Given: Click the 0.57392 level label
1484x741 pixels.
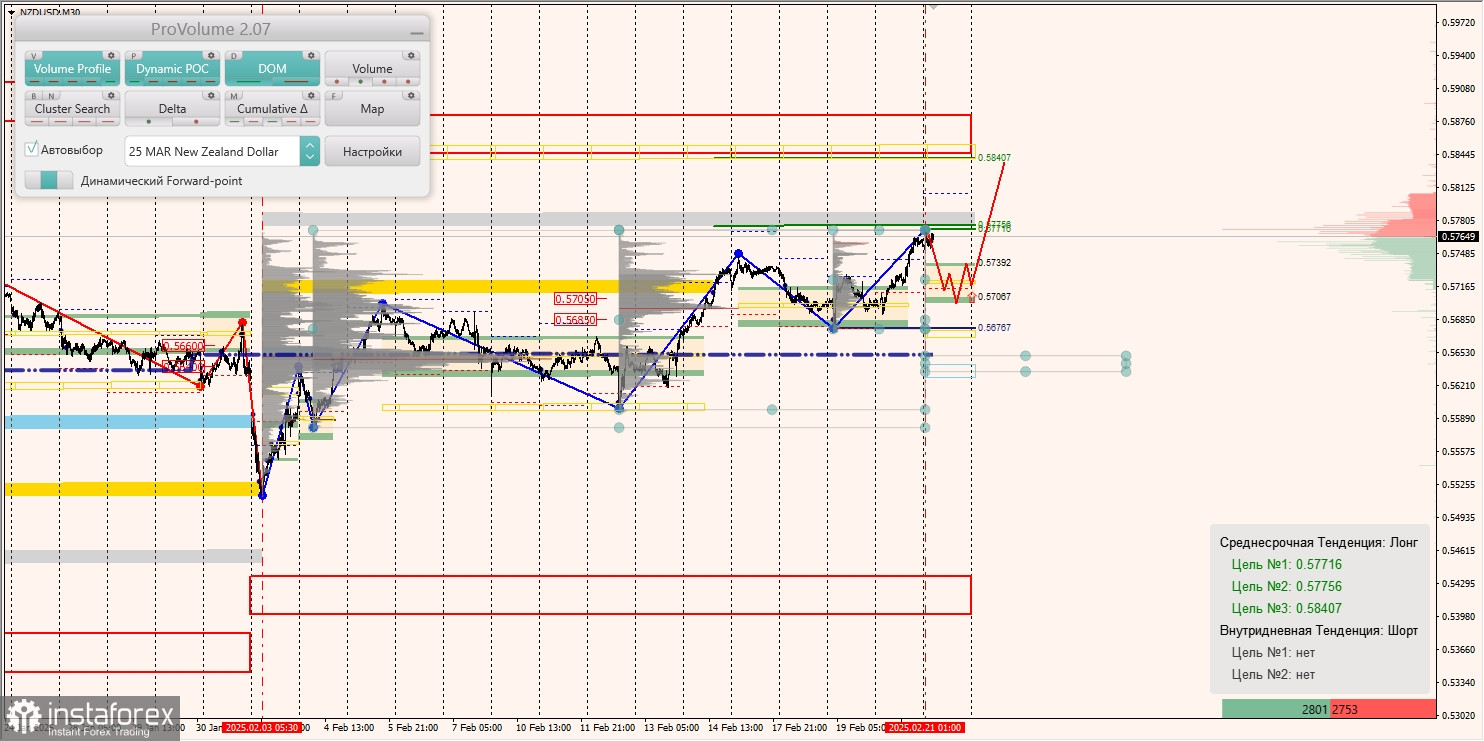Looking at the screenshot, I should [x=994, y=262].
